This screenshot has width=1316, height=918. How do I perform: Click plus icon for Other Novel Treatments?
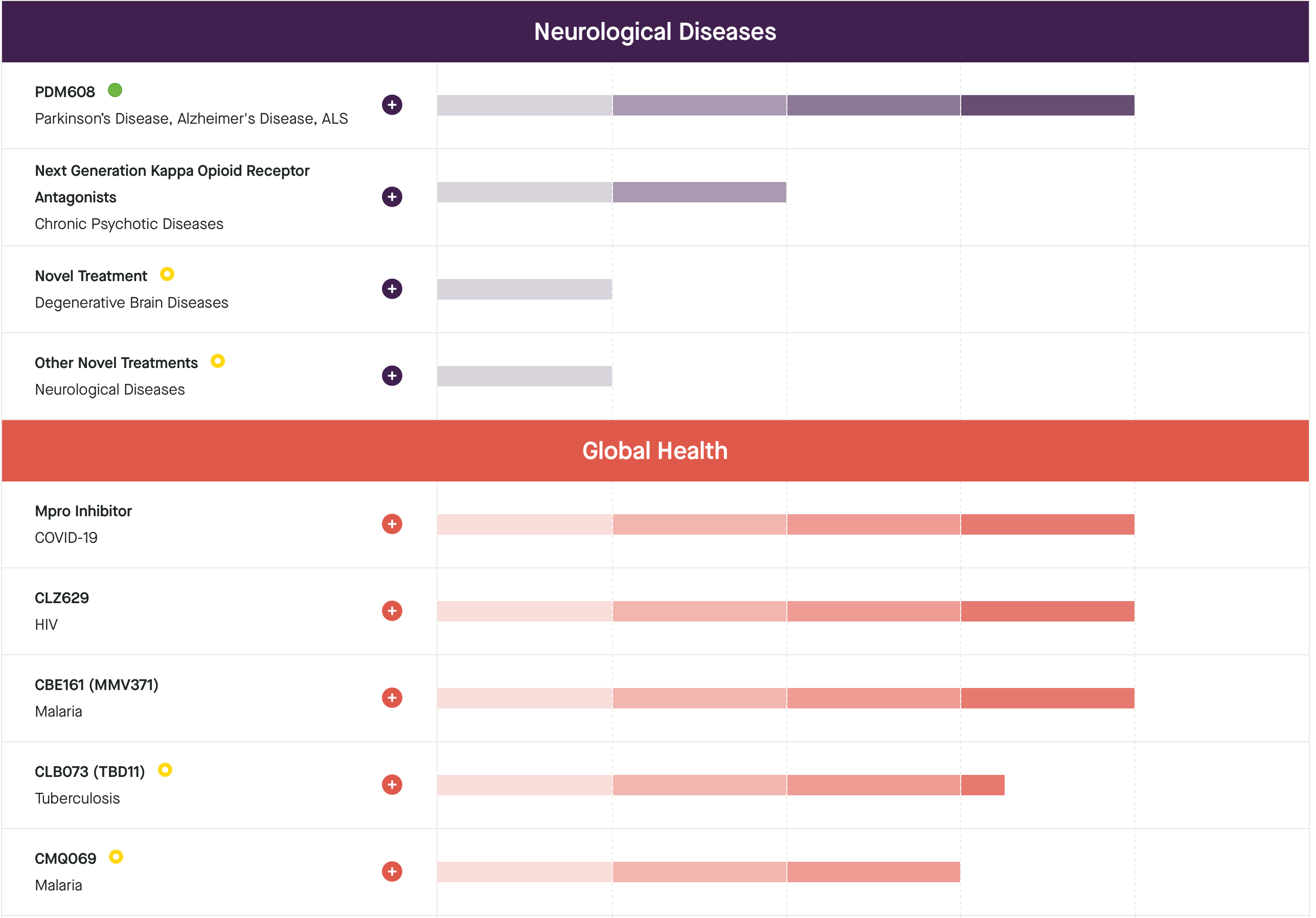point(392,376)
